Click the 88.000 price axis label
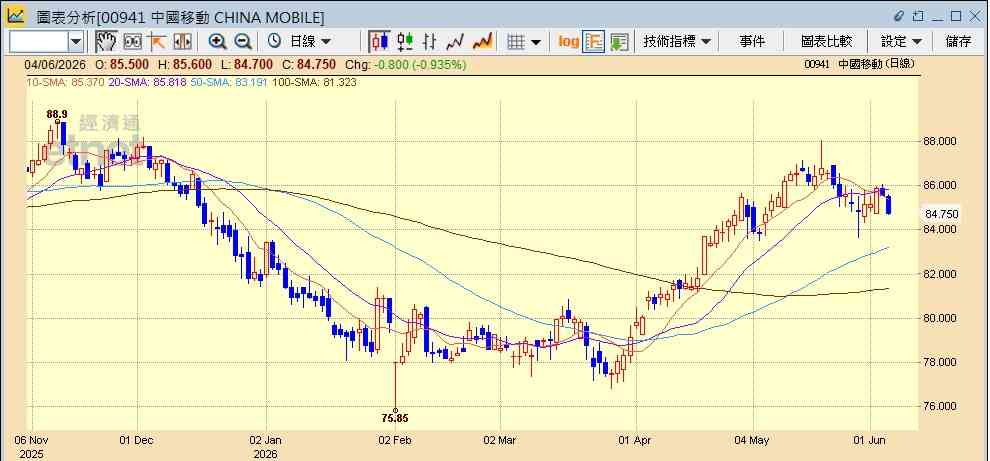Screen dimensions: 990x461 942,141
